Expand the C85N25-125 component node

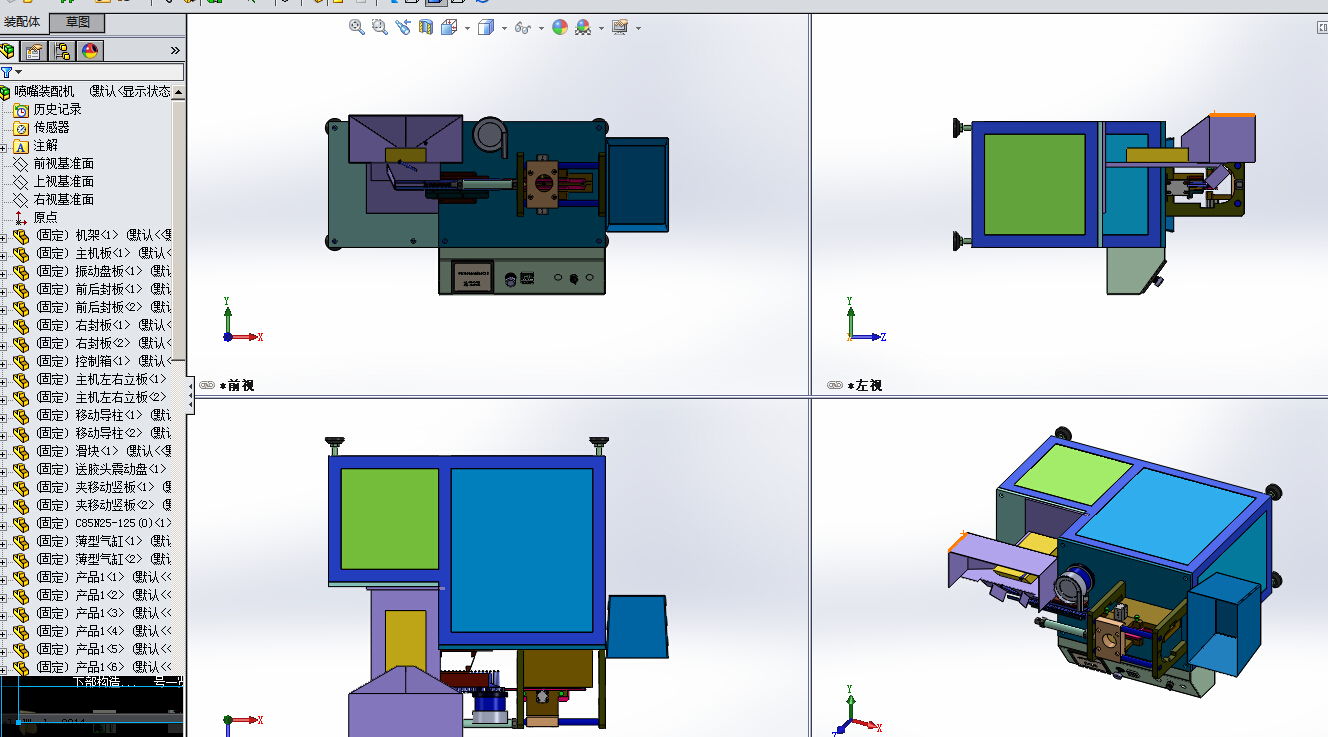(3, 525)
